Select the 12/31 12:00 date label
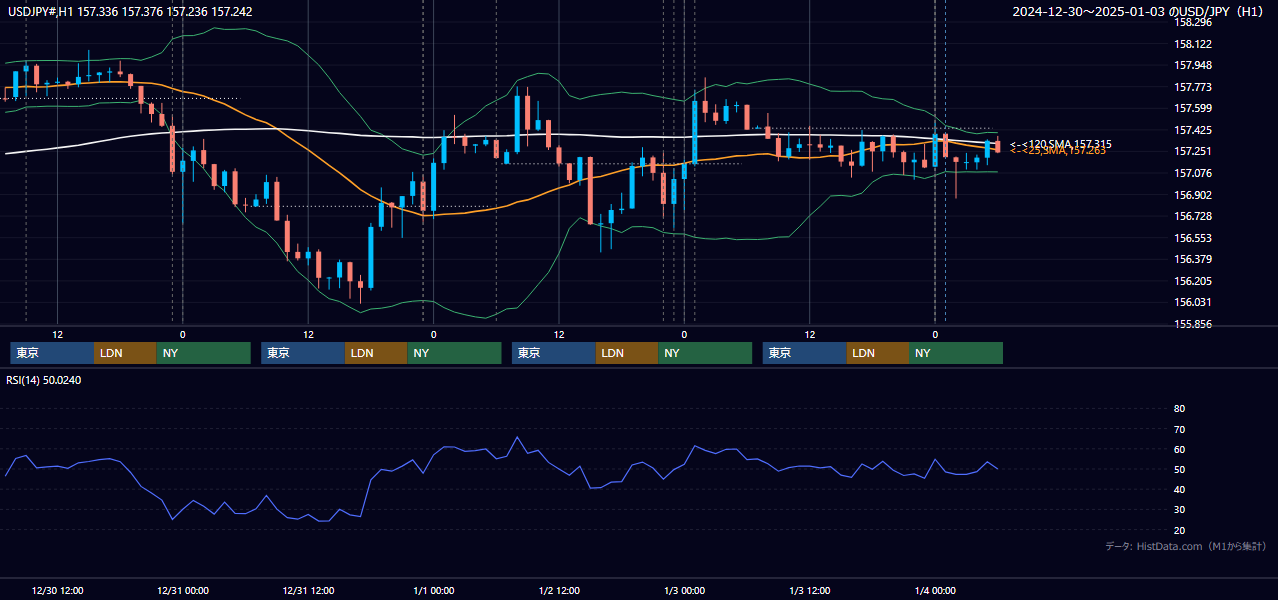The width and height of the screenshot is (1278, 600). click(309, 590)
